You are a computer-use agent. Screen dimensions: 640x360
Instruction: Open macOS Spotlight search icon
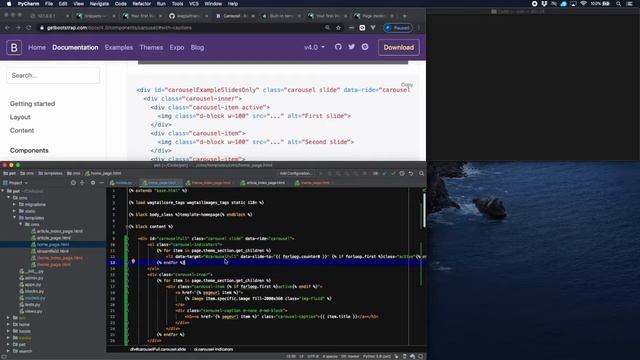pos(618,4)
